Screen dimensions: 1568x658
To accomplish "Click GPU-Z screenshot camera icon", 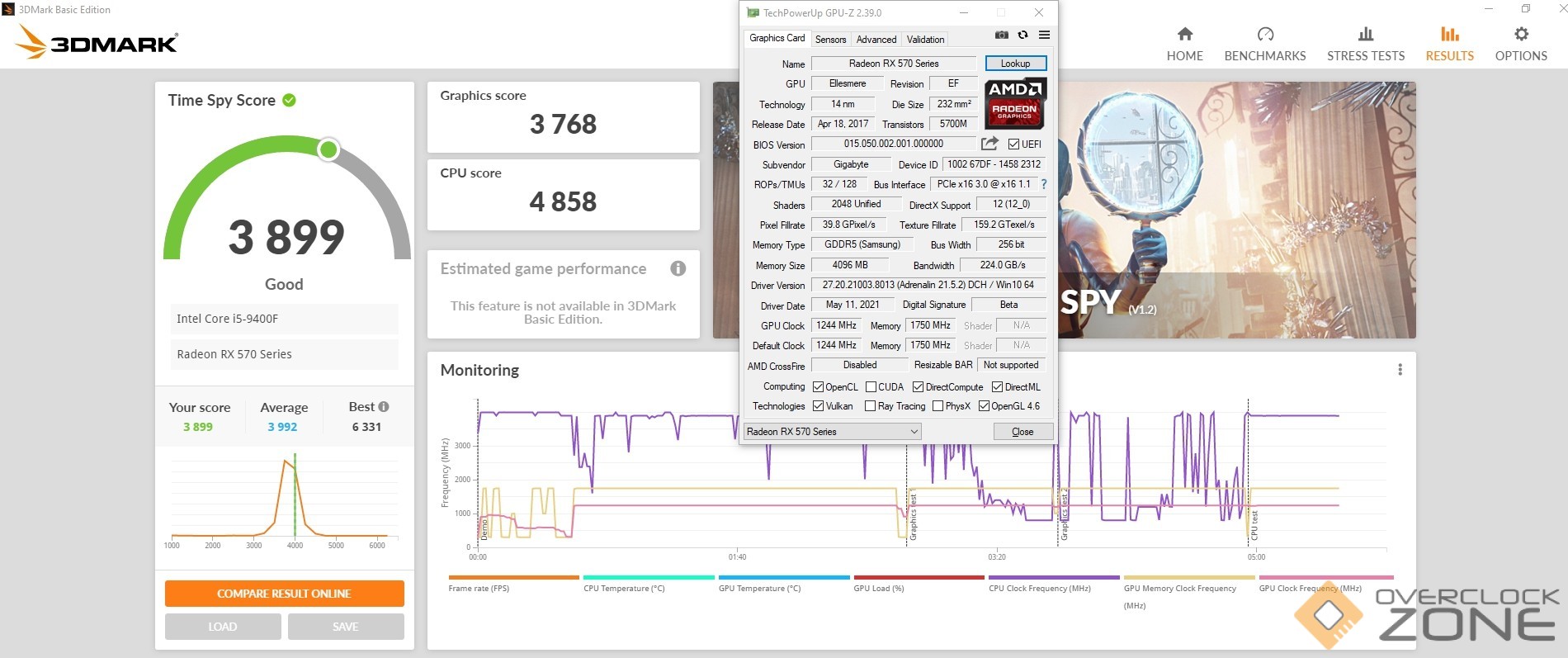I will coord(1001,35).
